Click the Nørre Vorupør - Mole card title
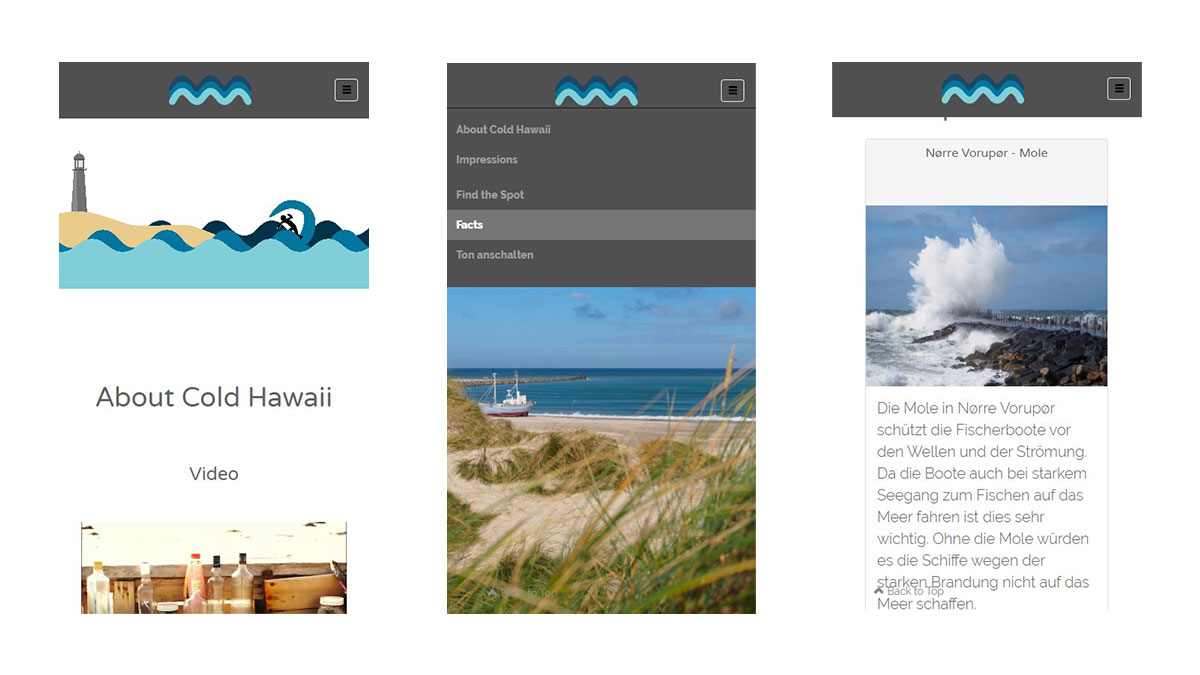1200x675 pixels. 986,153
